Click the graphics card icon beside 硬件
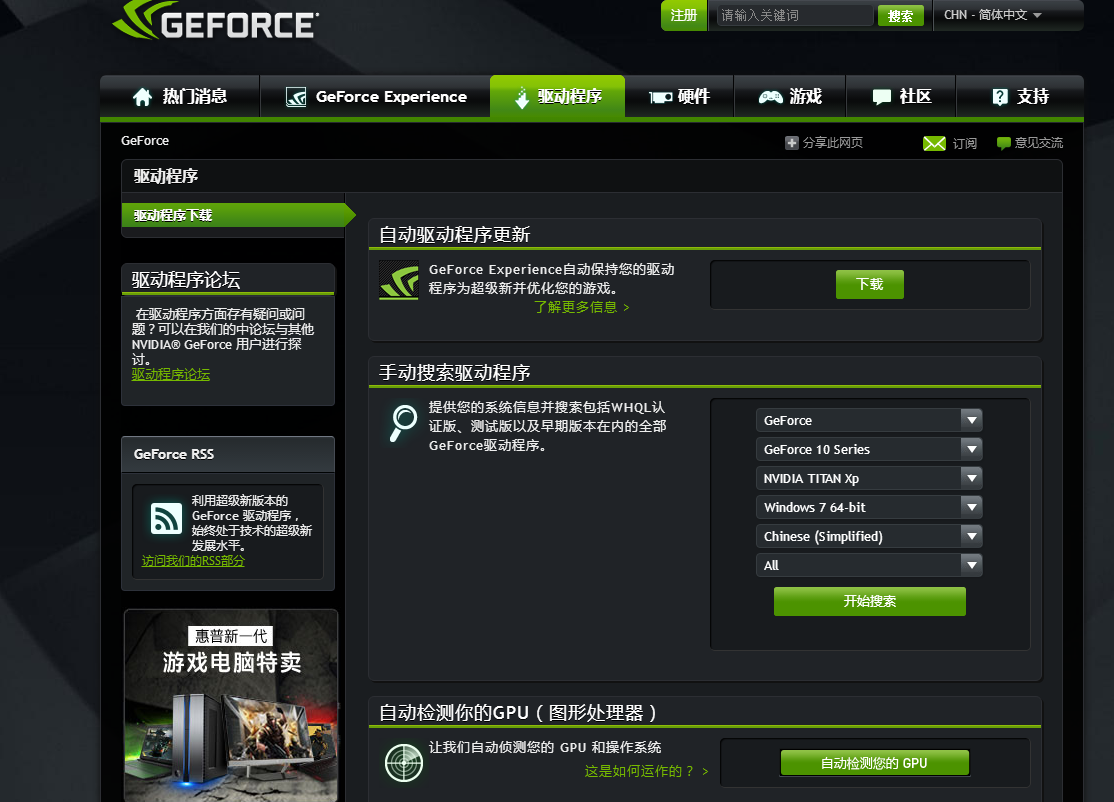 tap(661, 97)
